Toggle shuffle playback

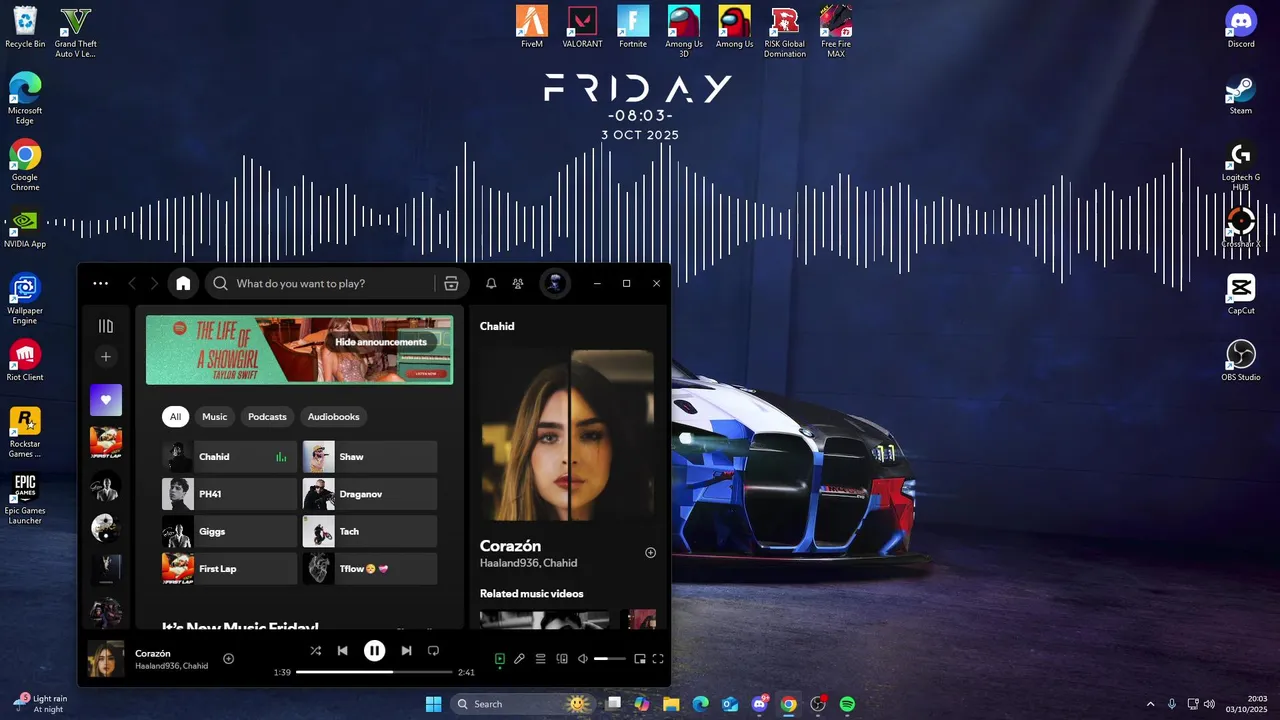coord(315,651)
